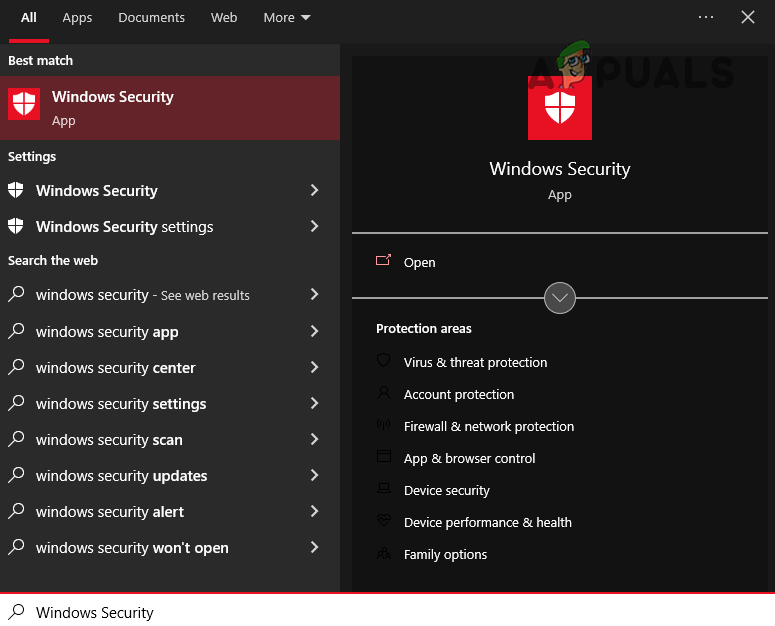775x626 pixels.
Task: Select 'windows security won't open' web suggestion
Action: point(132,548)
